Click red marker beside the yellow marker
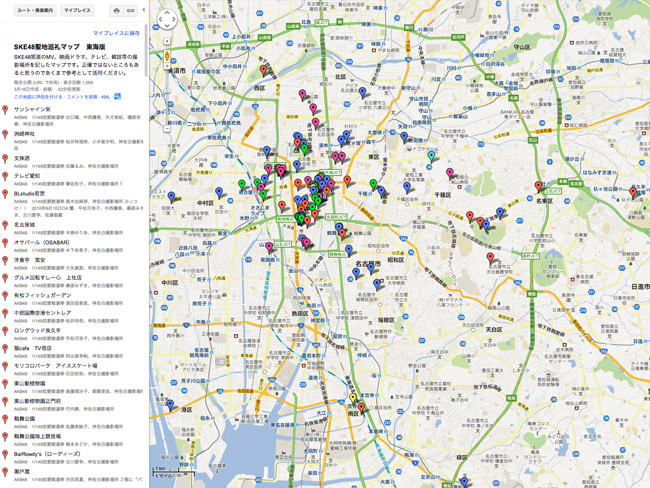The height and width of the screenshot is (488, 650). pyautogui.click(x=361, y=408)
